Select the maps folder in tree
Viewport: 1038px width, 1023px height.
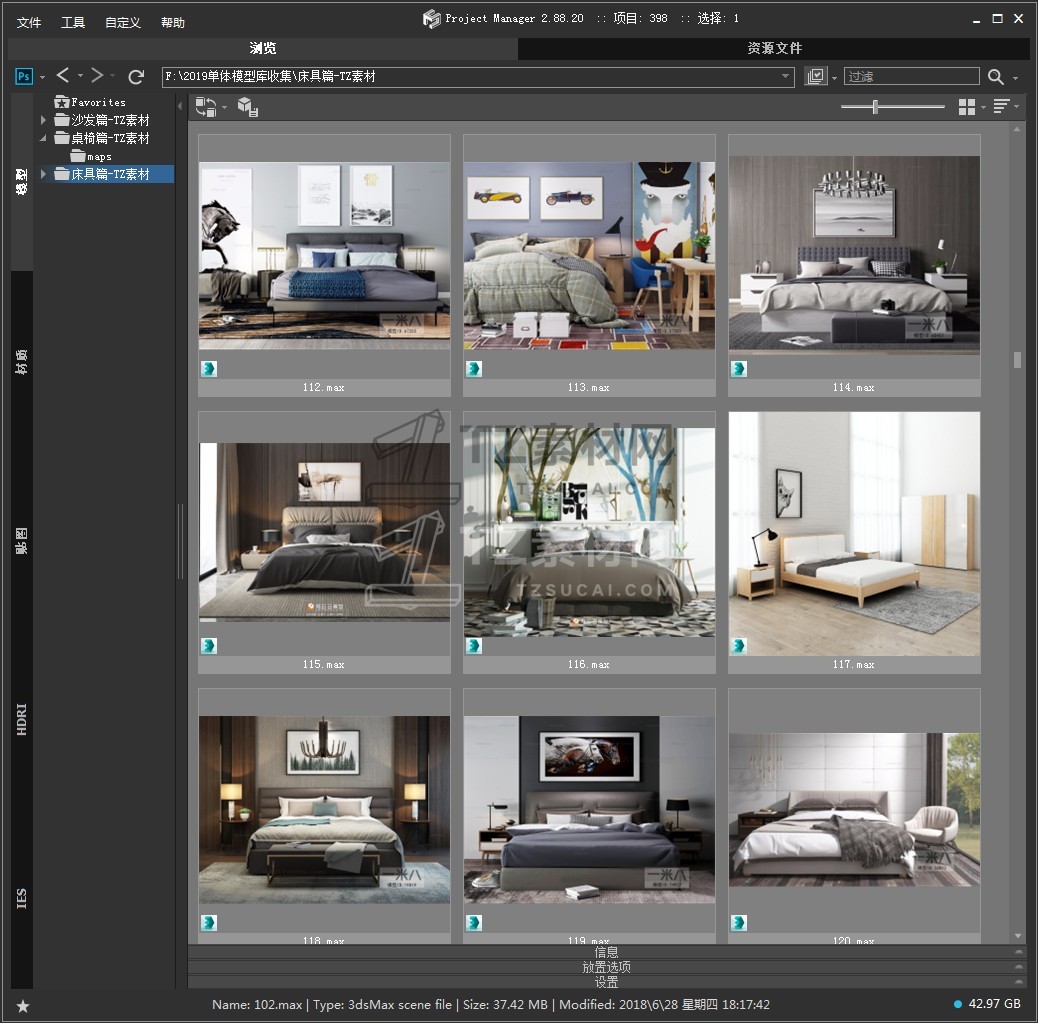coord(98,156)
